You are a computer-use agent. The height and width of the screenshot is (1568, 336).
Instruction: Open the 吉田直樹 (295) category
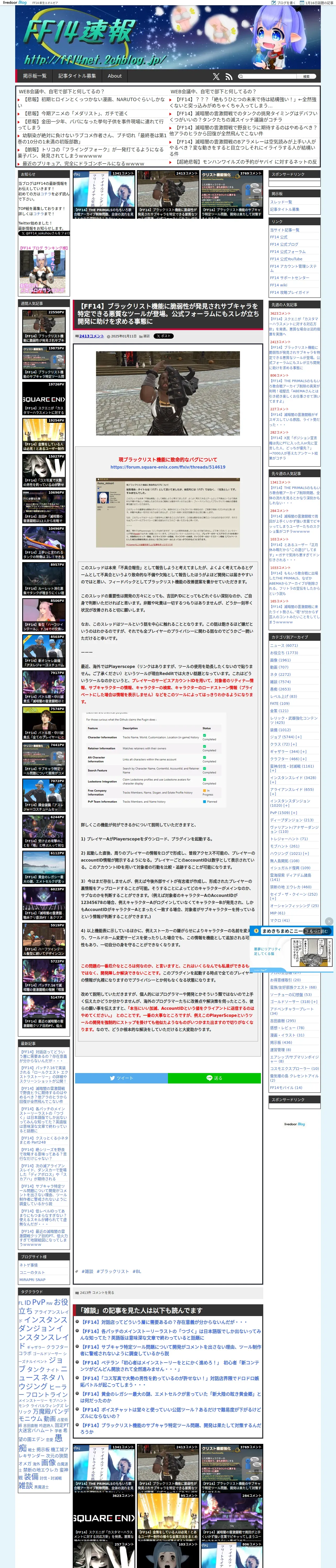pyautogui.click(x=282, y=1020)
